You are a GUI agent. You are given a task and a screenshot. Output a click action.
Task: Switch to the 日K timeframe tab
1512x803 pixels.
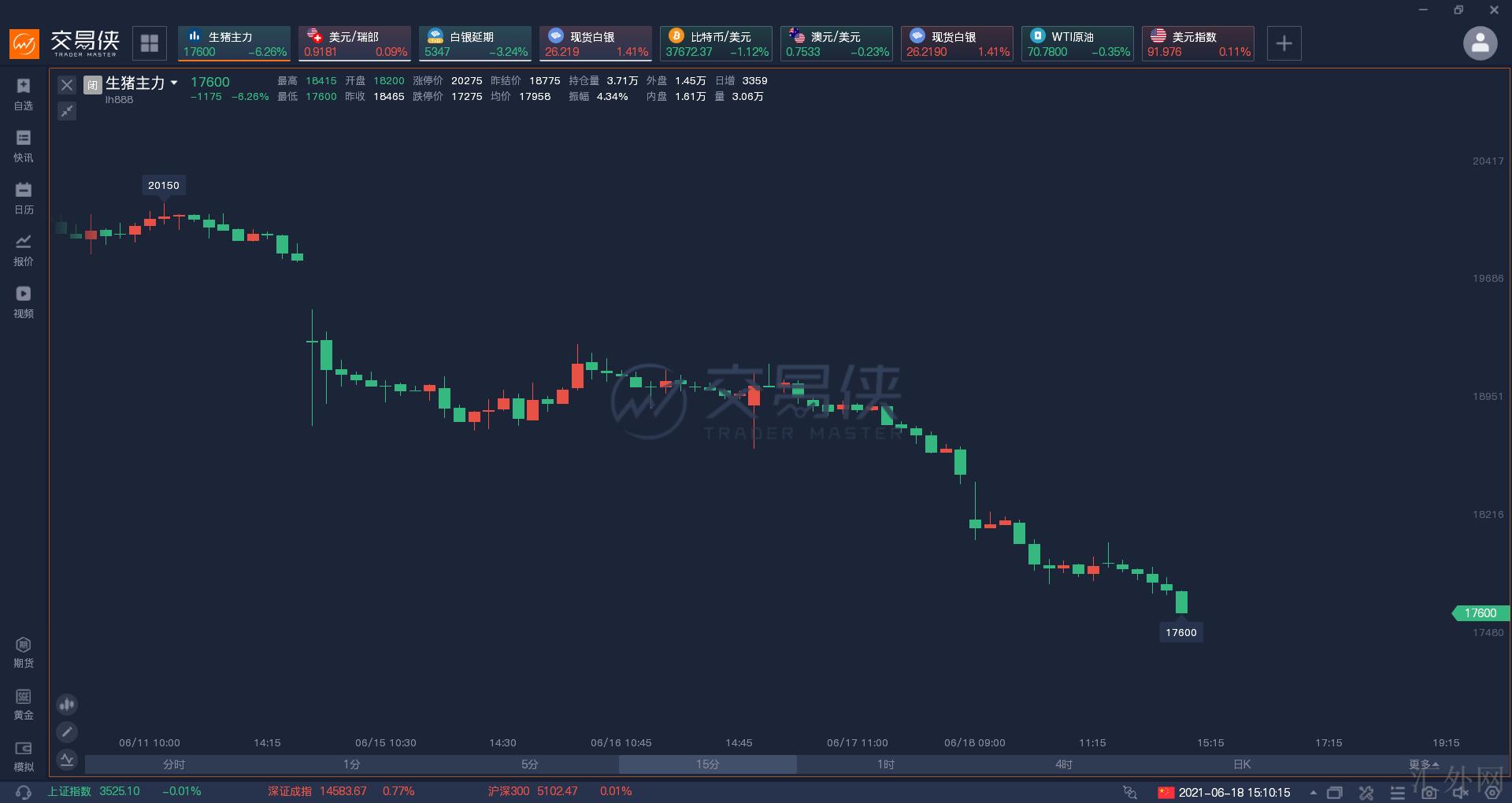tap(1241, 764)
